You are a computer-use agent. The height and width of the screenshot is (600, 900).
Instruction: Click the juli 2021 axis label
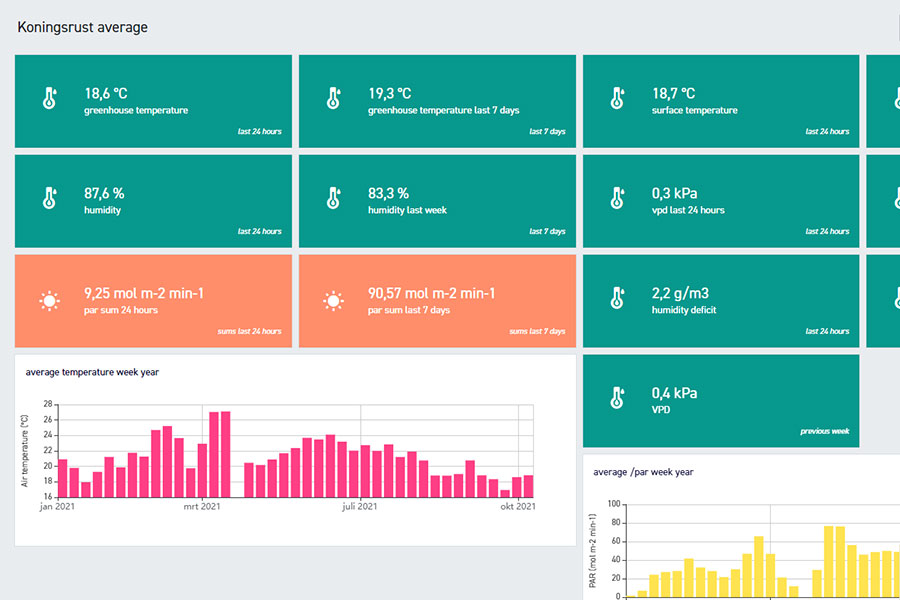pyautogui.click(x=360, y=506)
